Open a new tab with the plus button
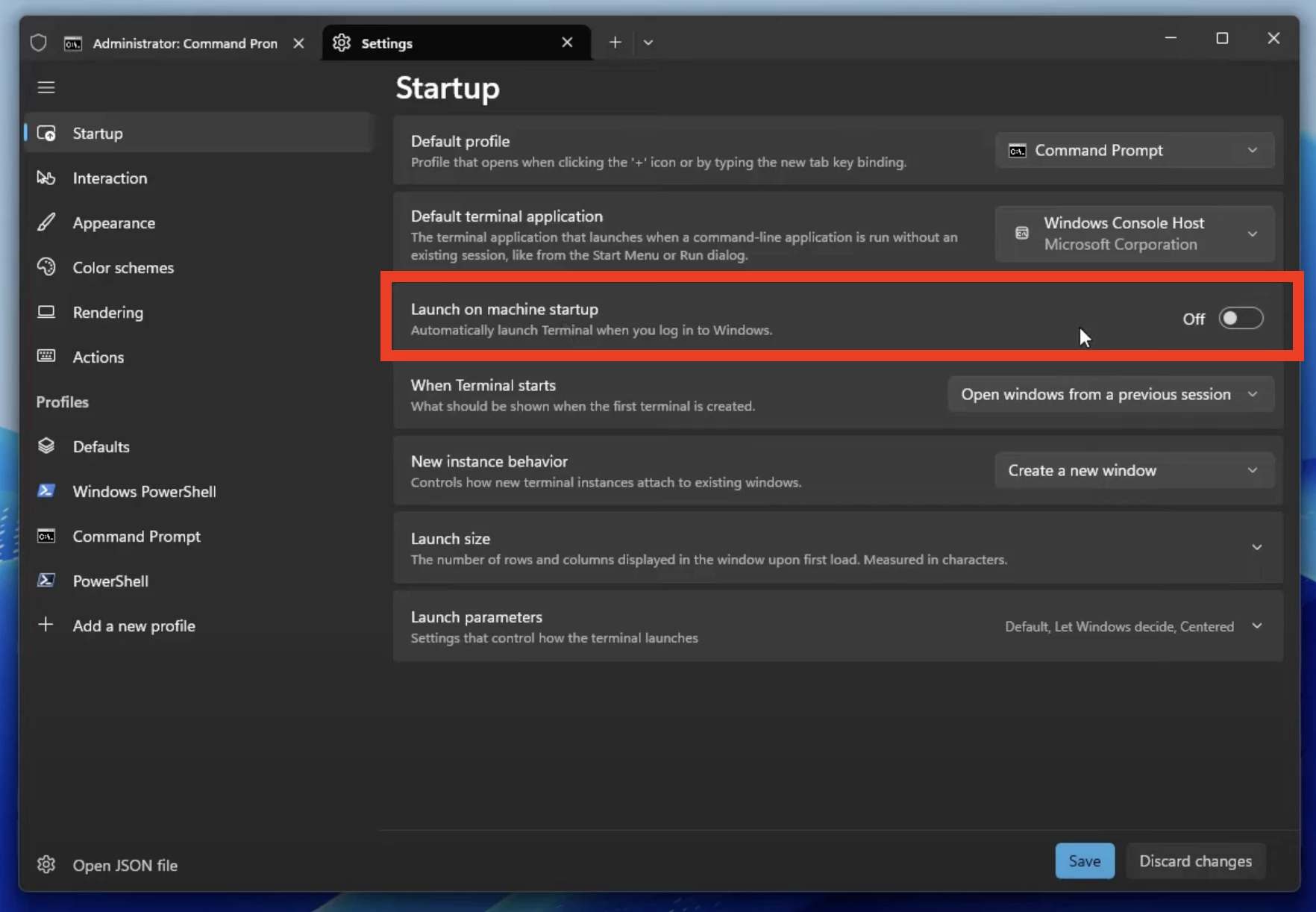This screenshot has height=912, width=1316. coord(615,43)
